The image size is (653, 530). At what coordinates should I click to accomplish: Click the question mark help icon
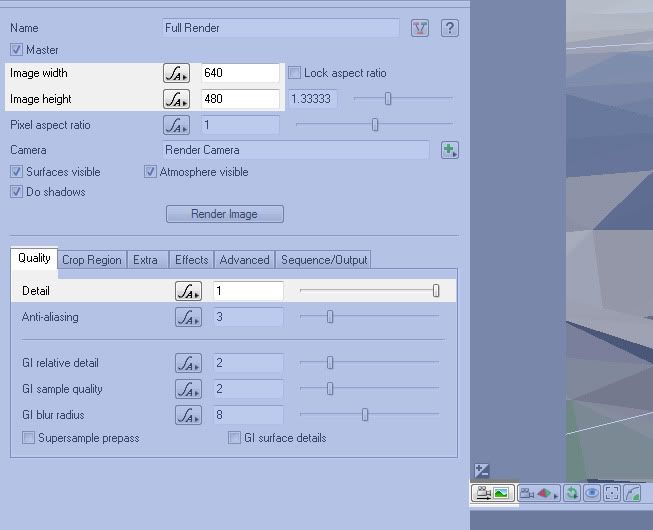pyautogui.click(x=451, y=28)
